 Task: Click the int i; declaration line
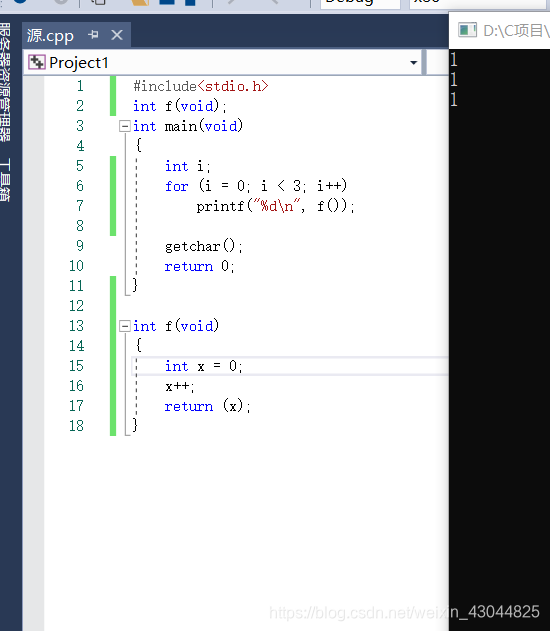187,166
